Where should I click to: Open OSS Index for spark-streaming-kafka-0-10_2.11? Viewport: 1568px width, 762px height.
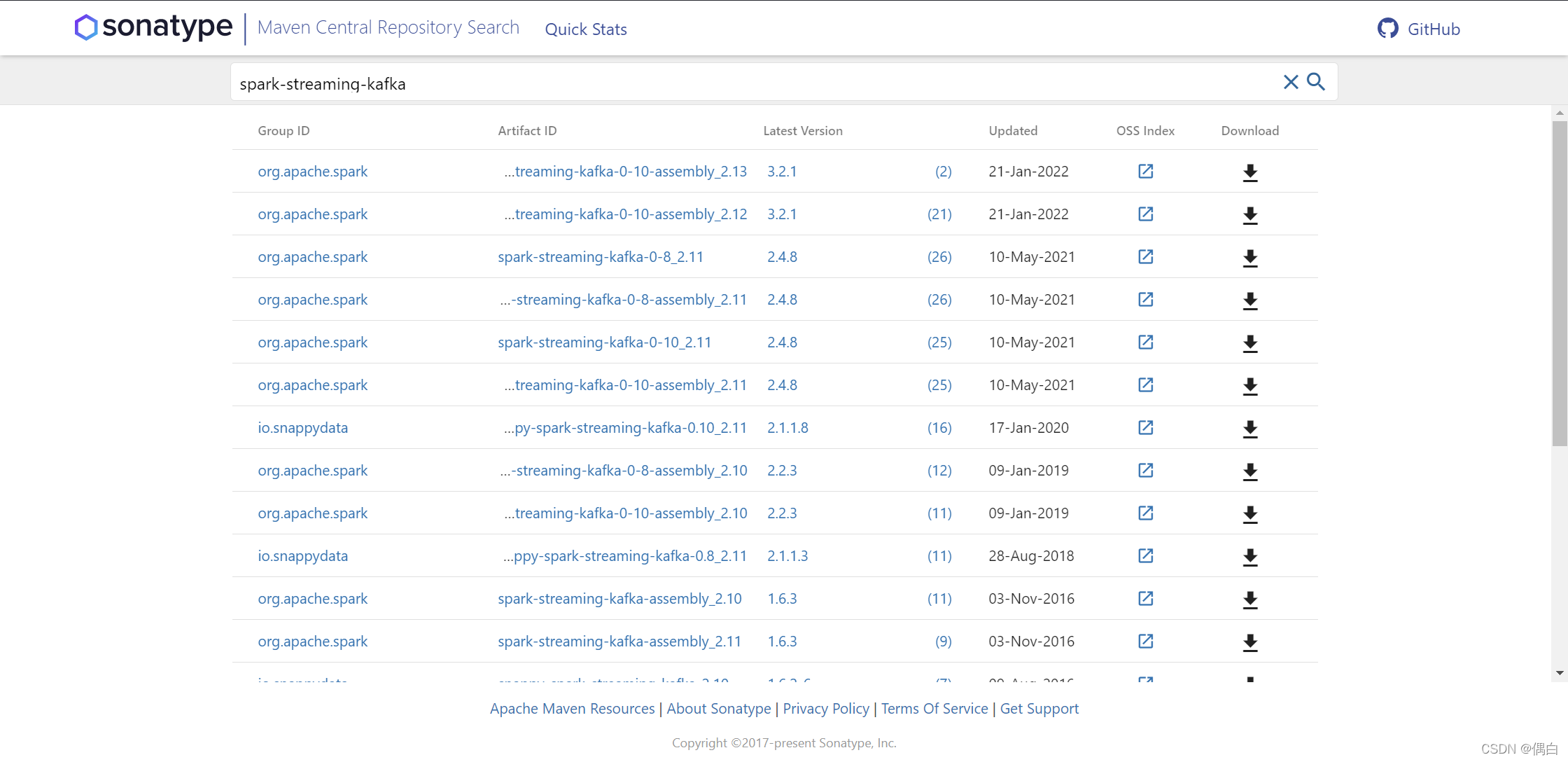click(1145, 342)
